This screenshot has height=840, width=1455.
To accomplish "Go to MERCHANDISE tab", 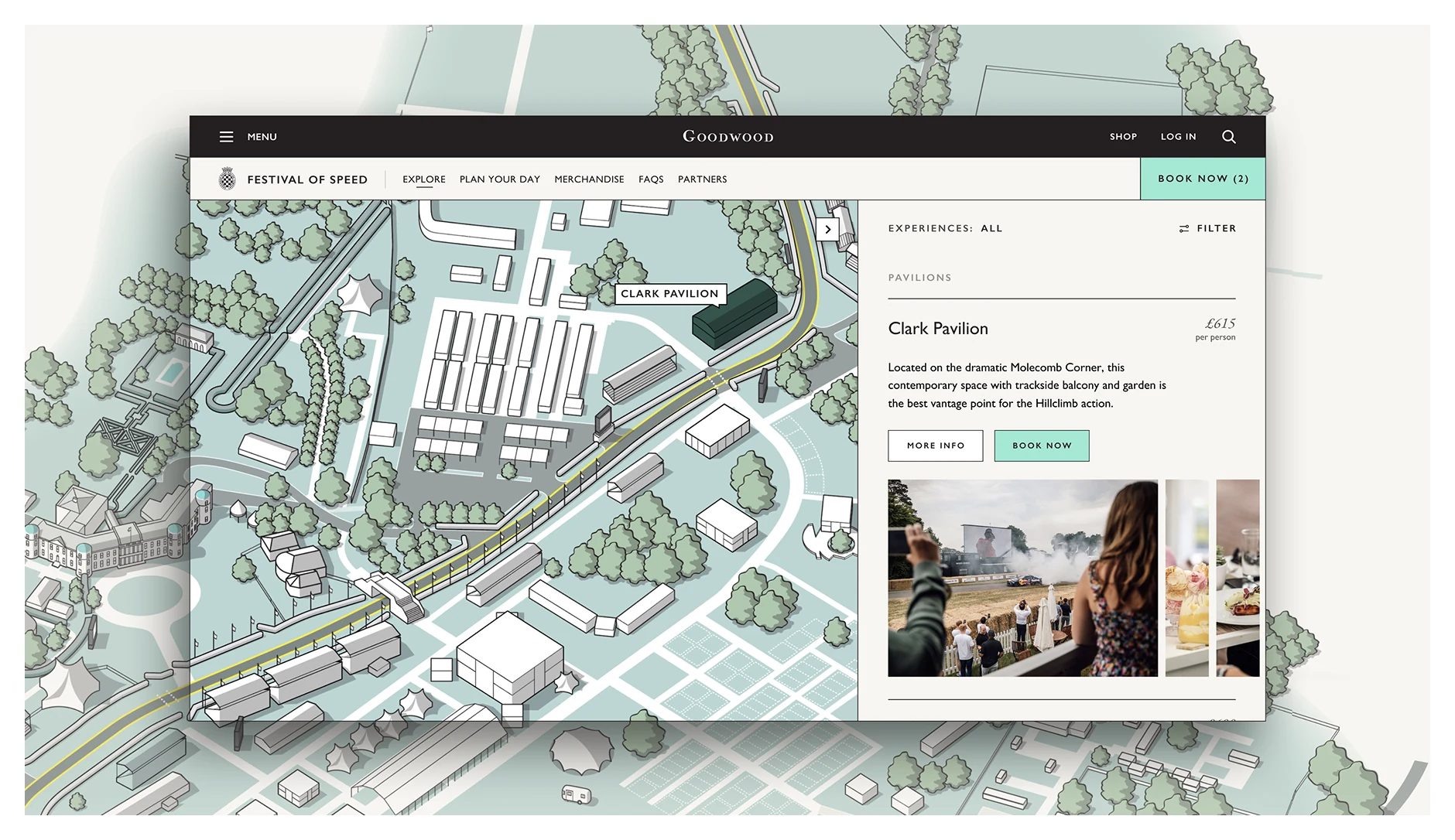I will 589,179.
